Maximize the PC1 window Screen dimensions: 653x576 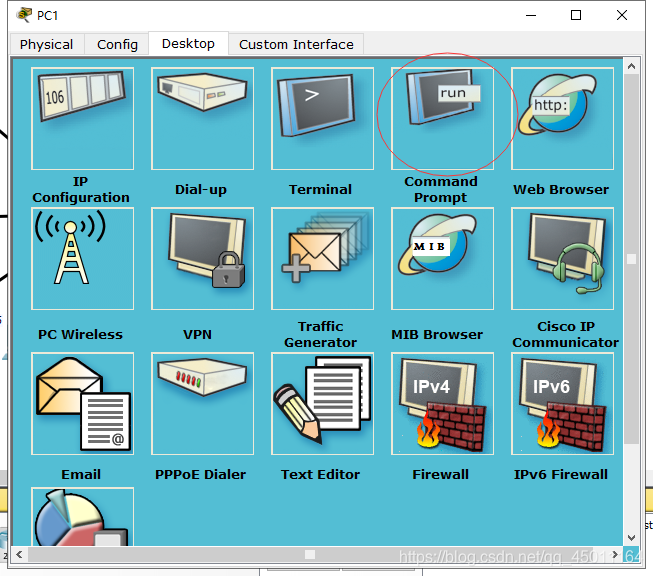pyautogui.click(x=576, y=15)
